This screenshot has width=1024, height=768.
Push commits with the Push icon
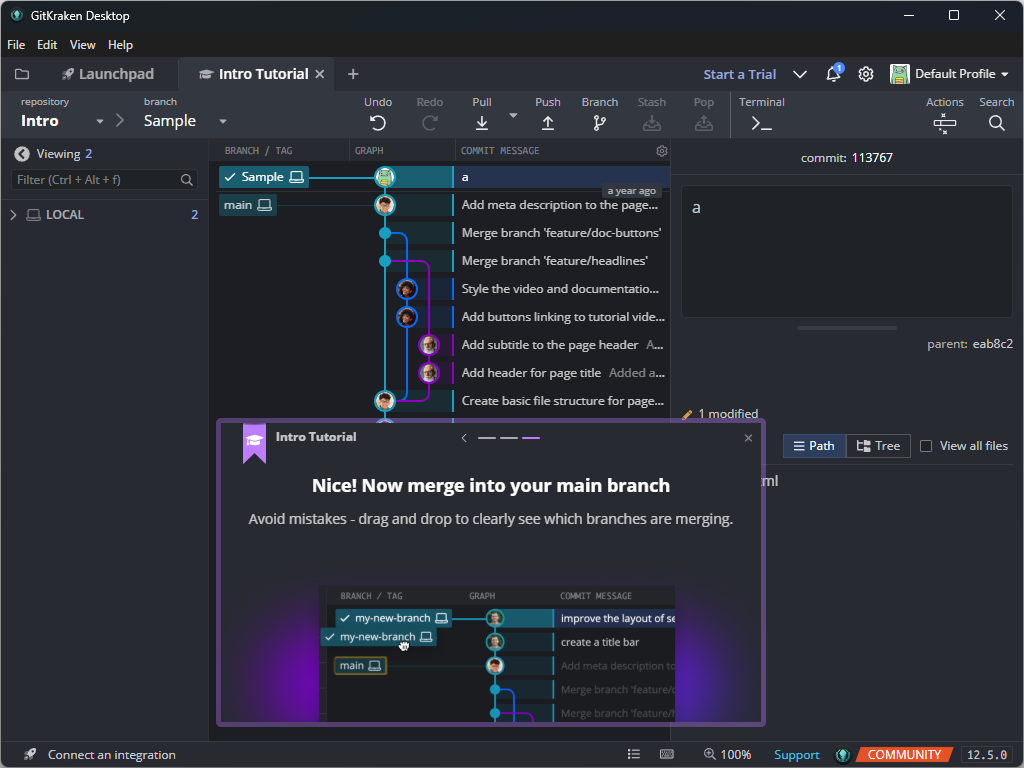pyautogui.click(x=547, y=123)
